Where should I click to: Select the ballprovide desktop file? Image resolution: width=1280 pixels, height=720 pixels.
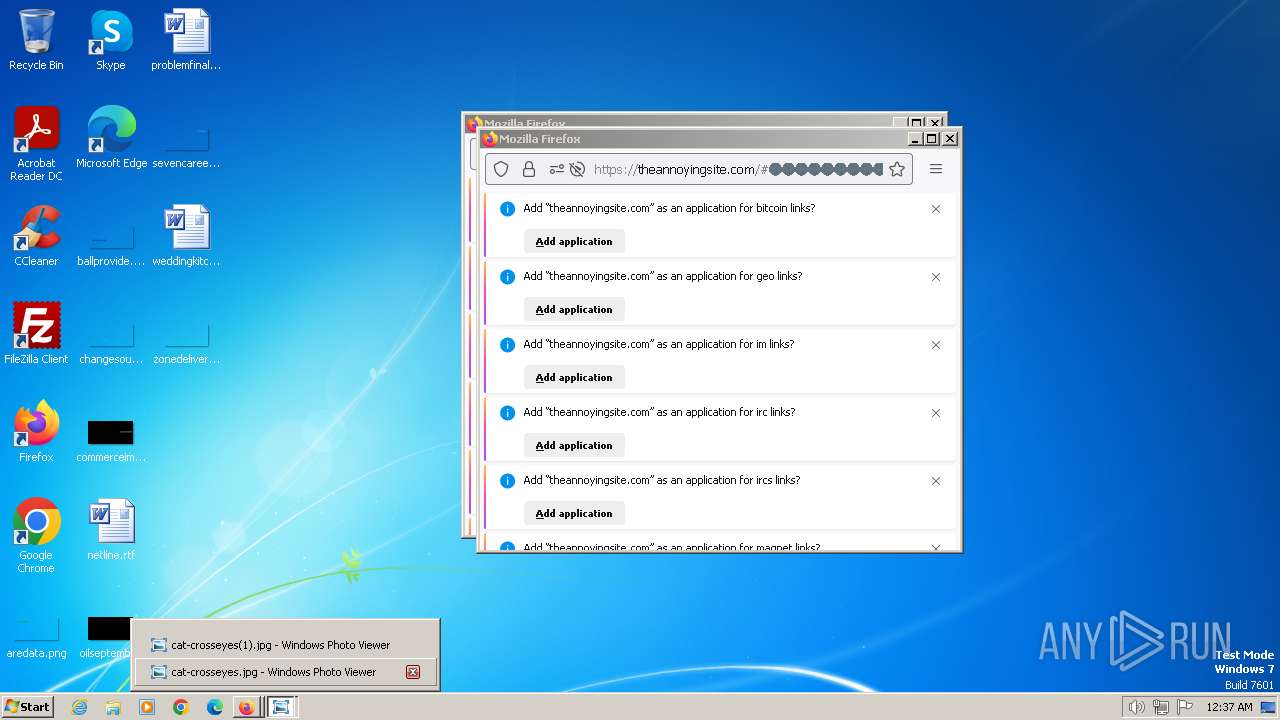pos(111,245)
